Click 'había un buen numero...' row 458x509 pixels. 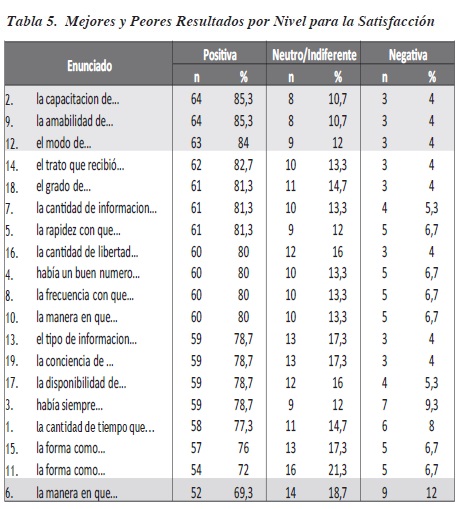[x=229, y=273]
